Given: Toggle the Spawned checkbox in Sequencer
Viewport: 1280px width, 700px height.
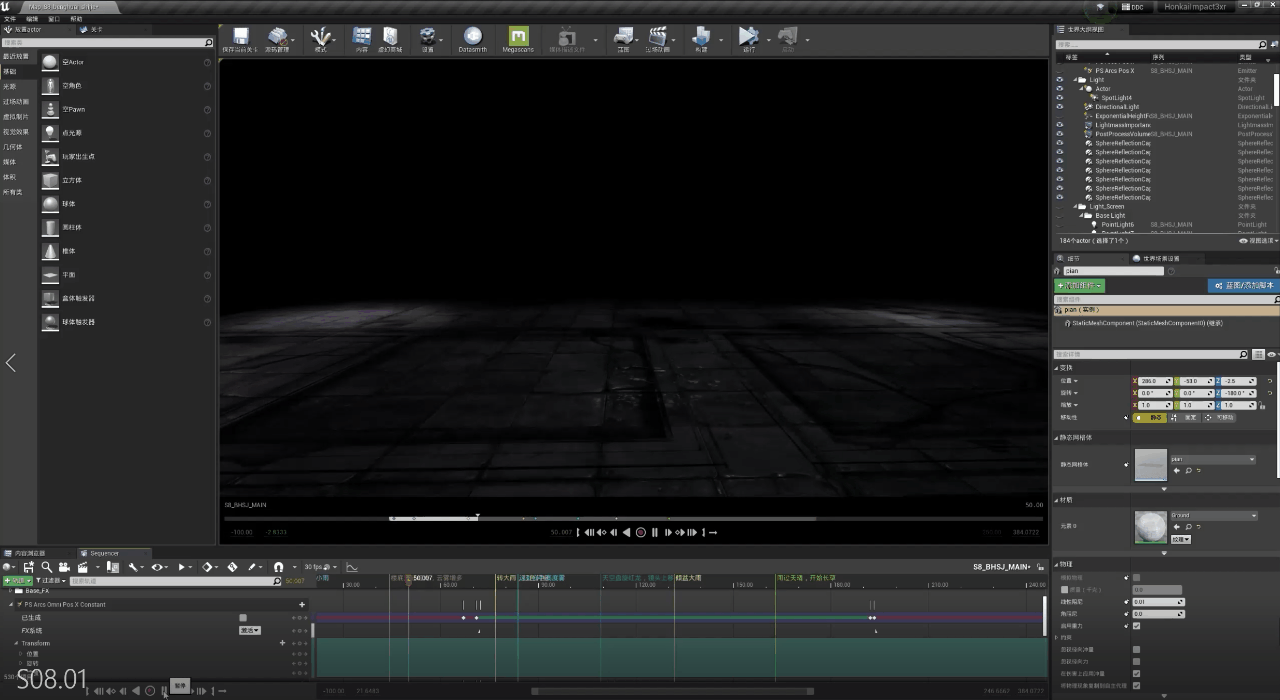Looking at the screenshot, I should coord(243,618).
